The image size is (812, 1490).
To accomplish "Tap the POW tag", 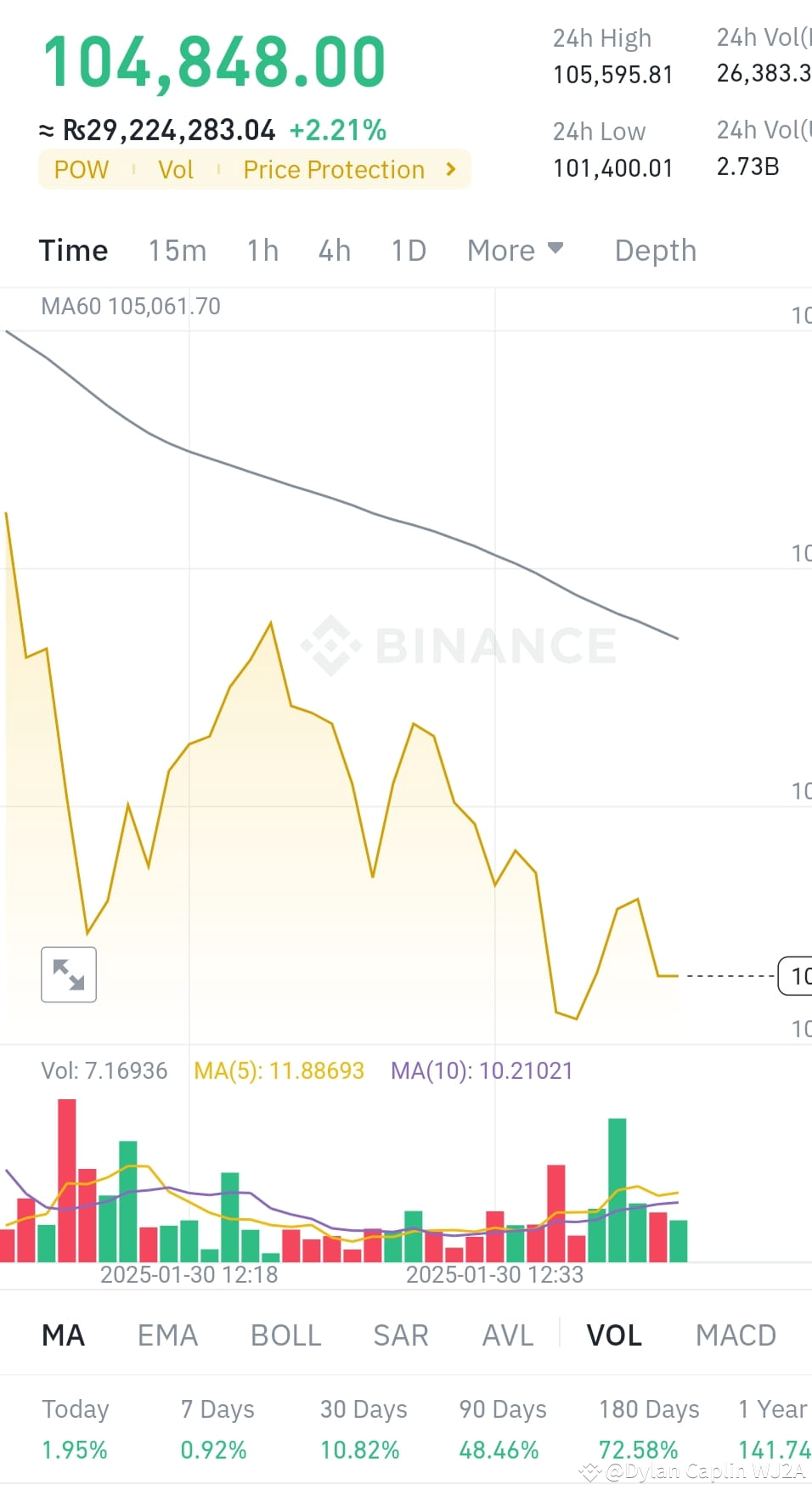I will (x=82, y=170).
